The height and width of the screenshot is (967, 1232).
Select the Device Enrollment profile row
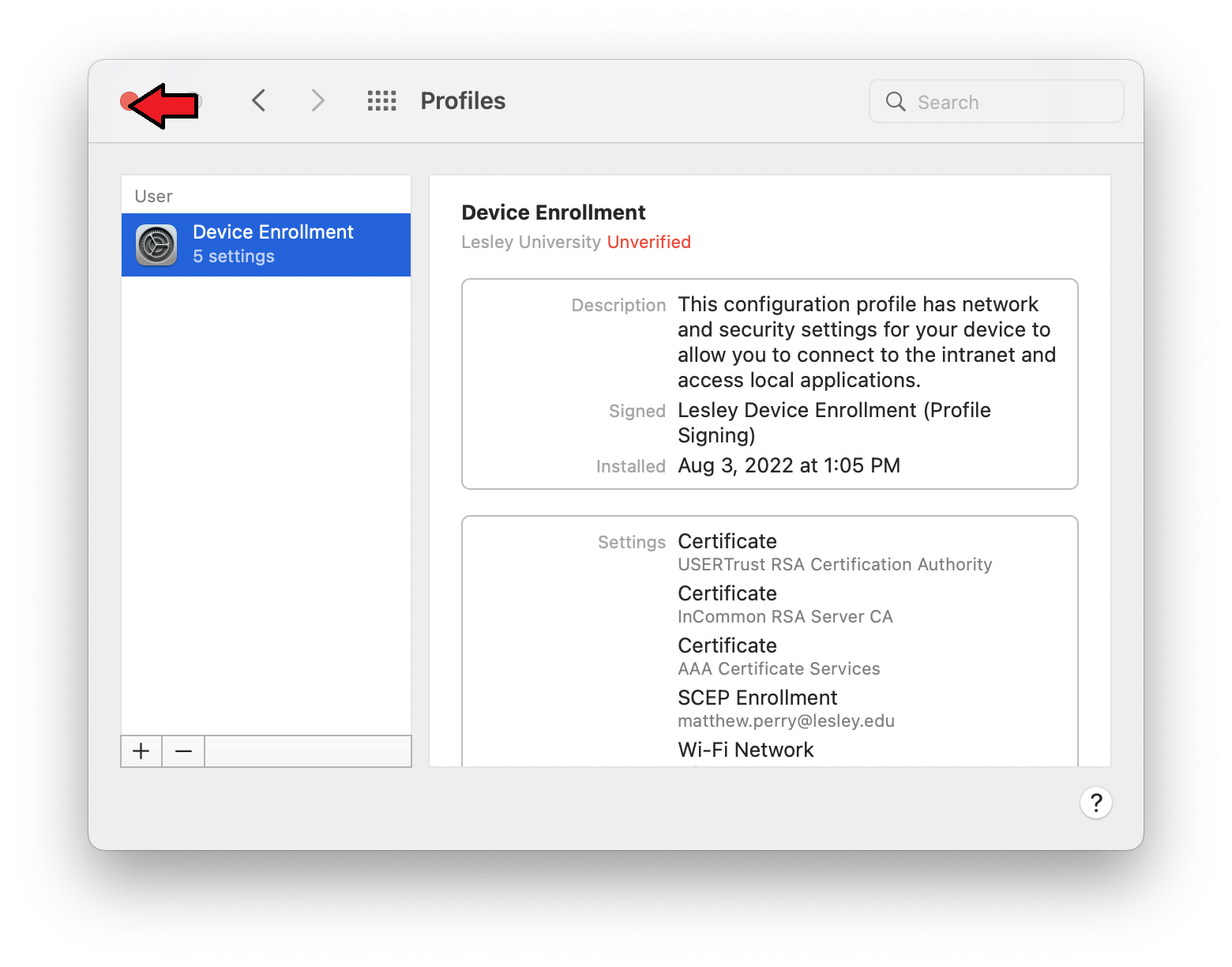(266, 245)
